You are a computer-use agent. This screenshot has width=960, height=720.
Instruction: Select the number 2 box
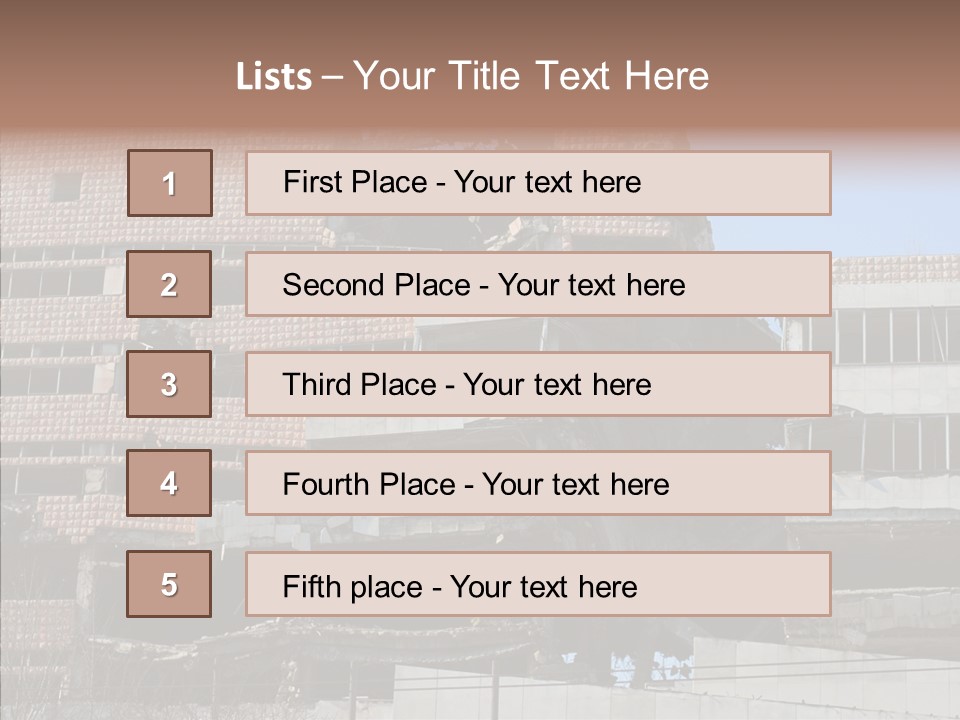click(170, 284)
